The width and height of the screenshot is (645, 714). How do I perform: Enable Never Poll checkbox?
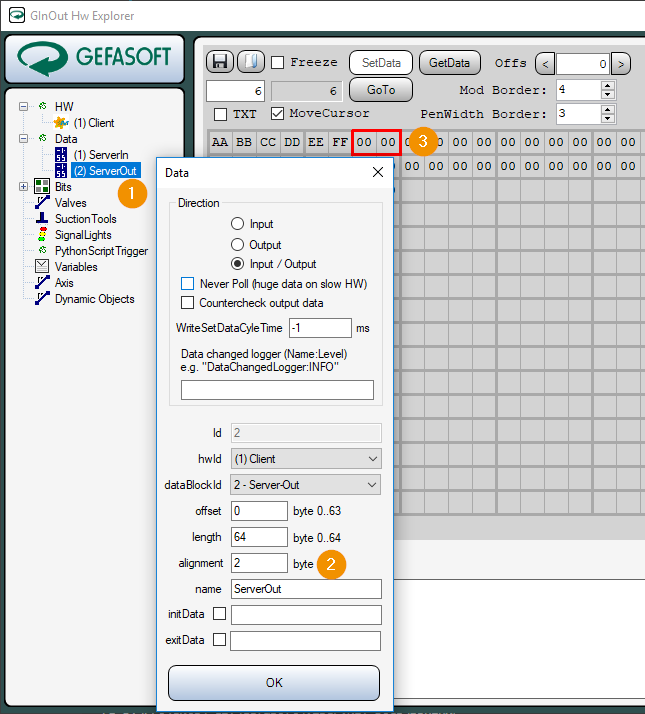click(187, 284)
